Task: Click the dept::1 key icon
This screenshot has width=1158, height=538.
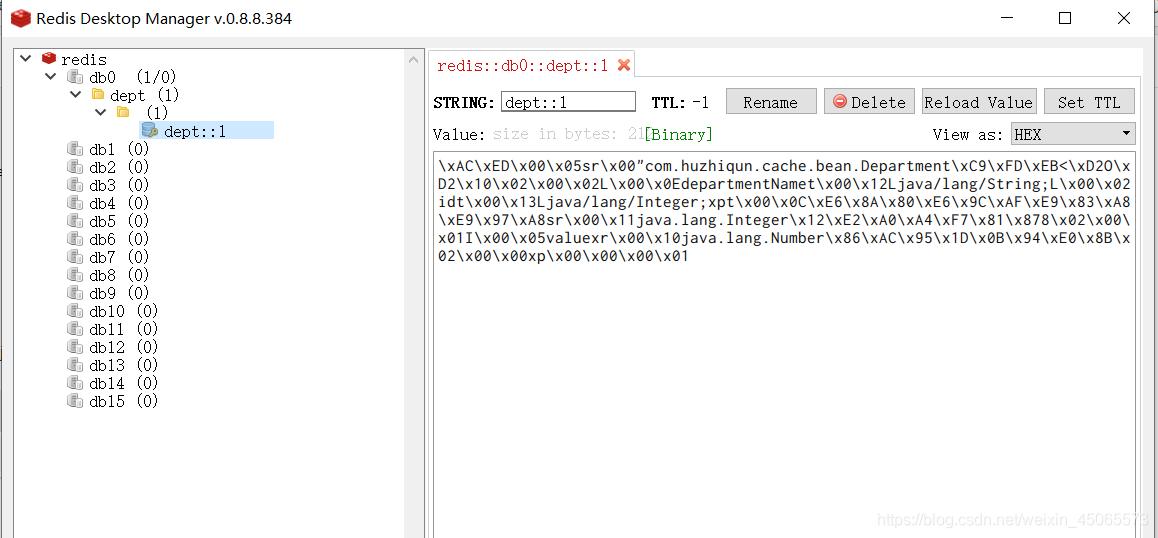Action: [x=150, y=131]
